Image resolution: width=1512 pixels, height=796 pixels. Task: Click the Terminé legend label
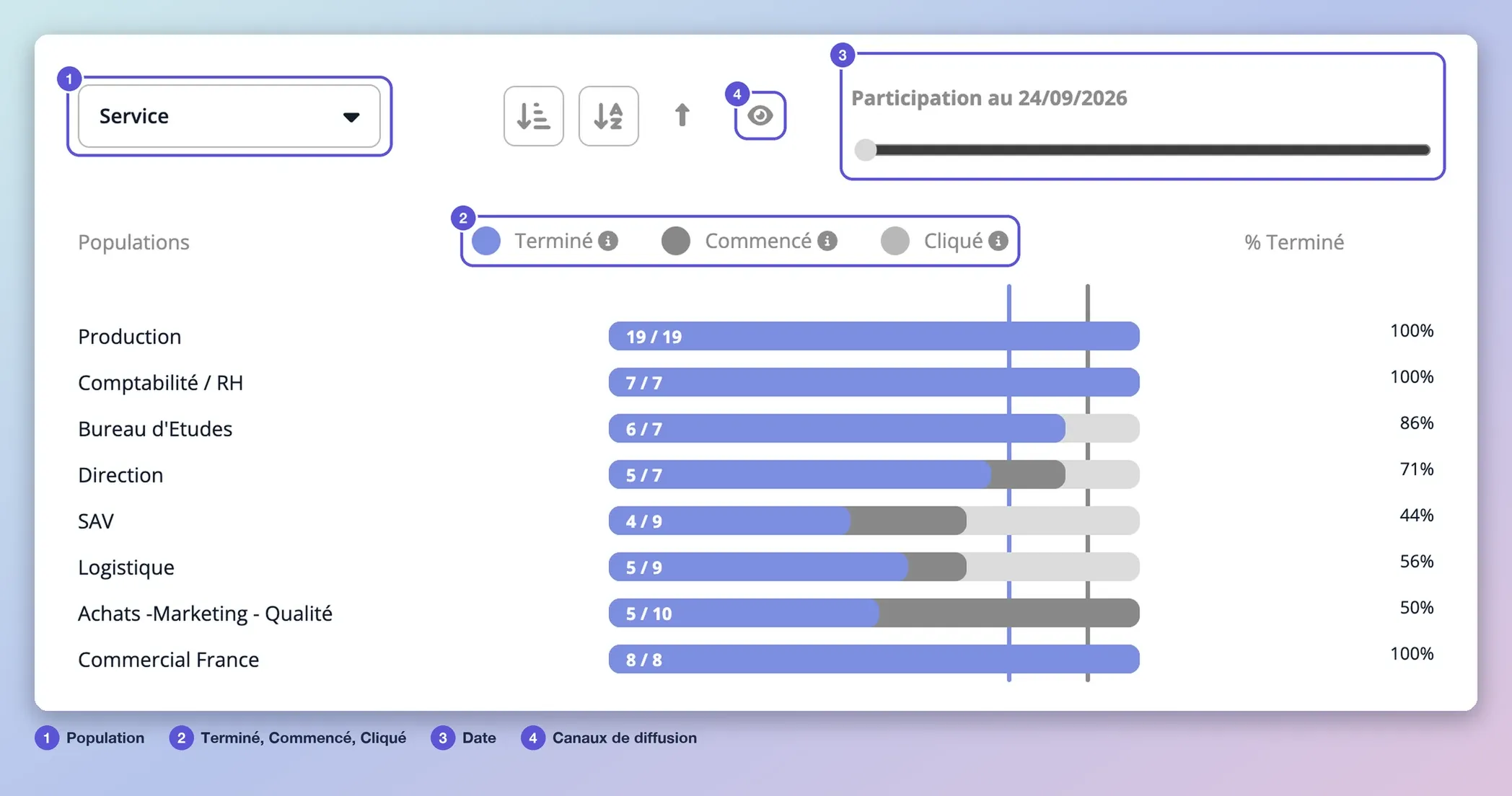[x=553, y=241]
